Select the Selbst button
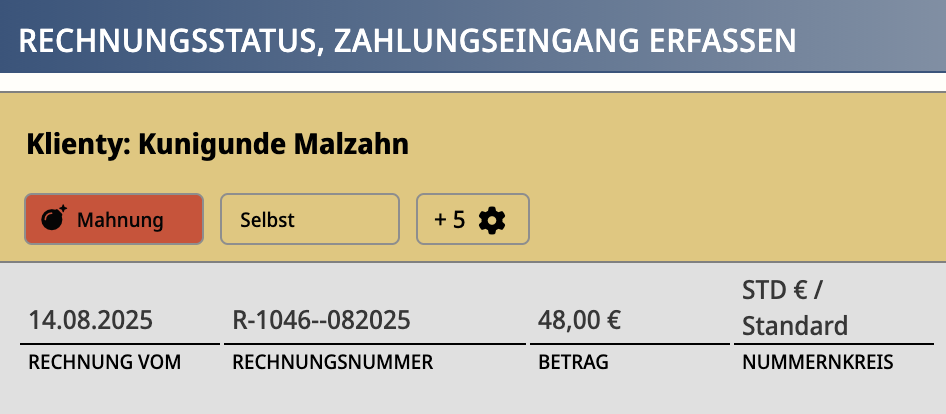Screen dimensions: 946x414 pos(309,220)
